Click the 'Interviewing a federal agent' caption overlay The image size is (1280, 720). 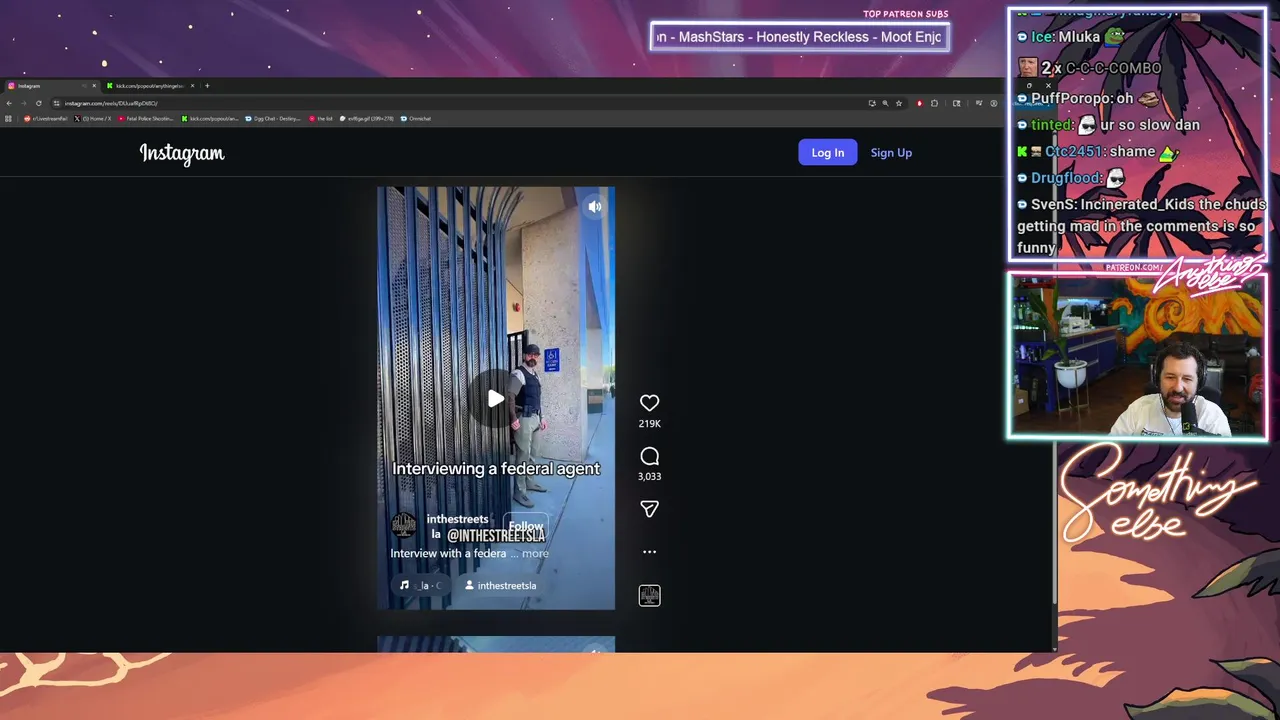coord(496,468)
